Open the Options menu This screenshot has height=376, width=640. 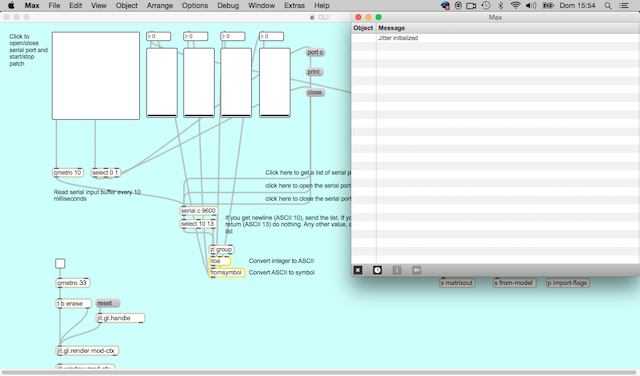(x=195, y=5)
